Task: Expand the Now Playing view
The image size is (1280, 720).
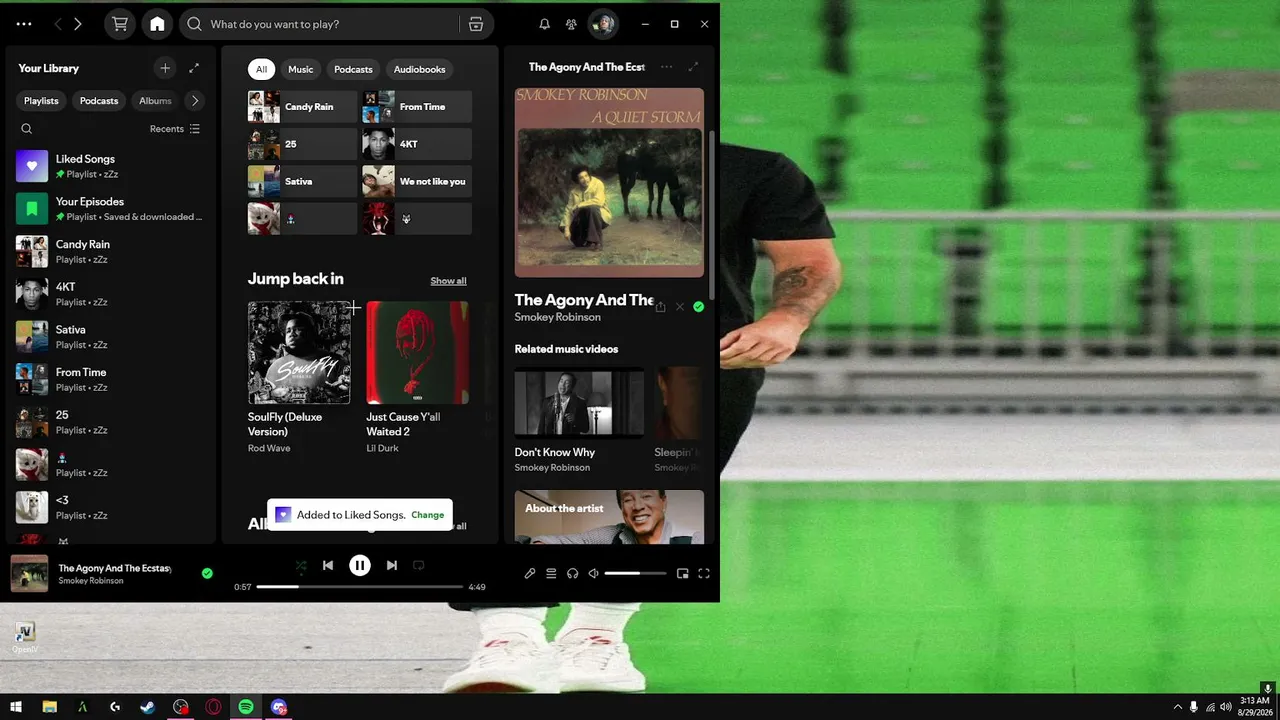Action: [x=693, y=67]
